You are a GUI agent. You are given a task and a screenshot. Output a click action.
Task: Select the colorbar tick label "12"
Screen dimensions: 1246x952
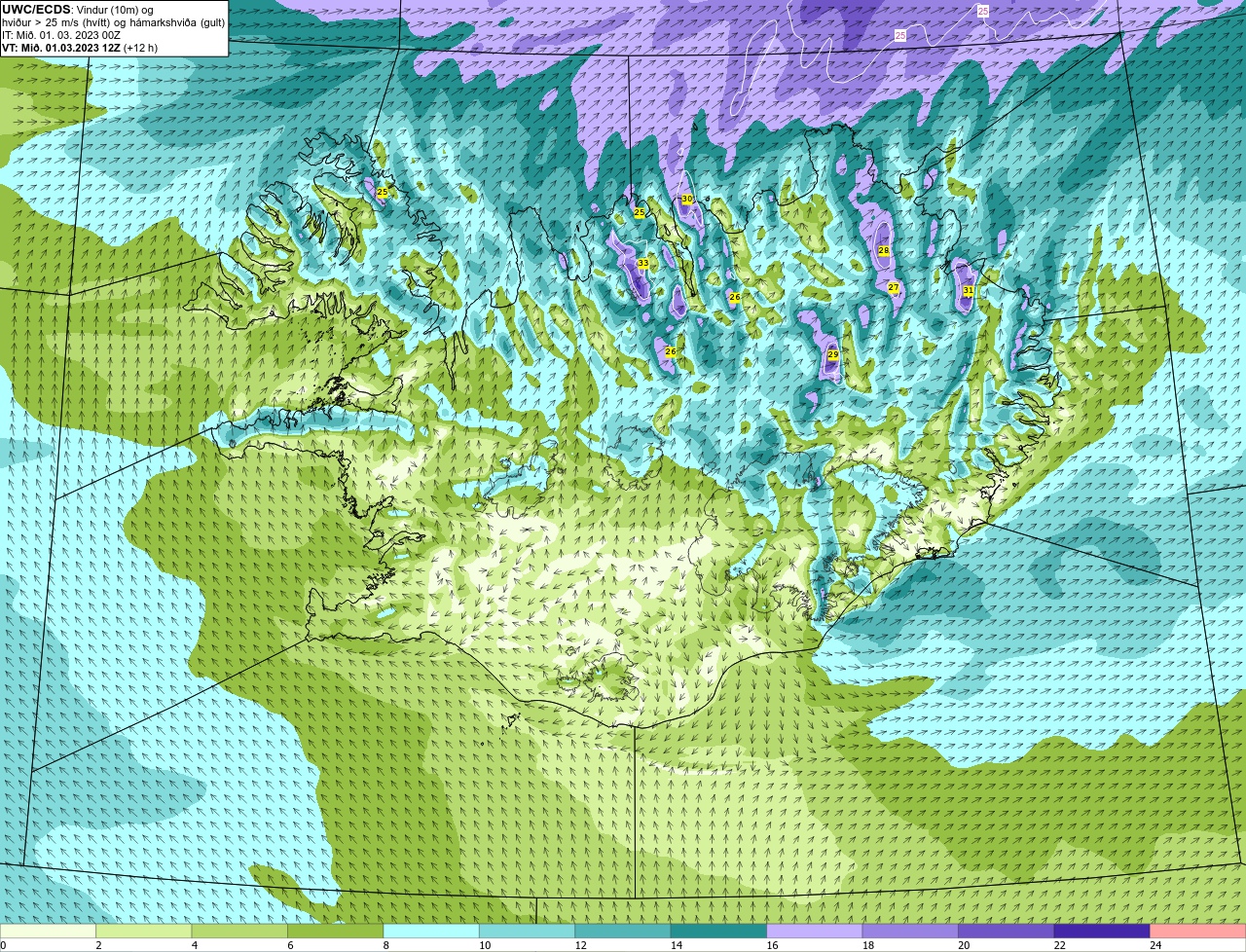(x=580, y=945)
